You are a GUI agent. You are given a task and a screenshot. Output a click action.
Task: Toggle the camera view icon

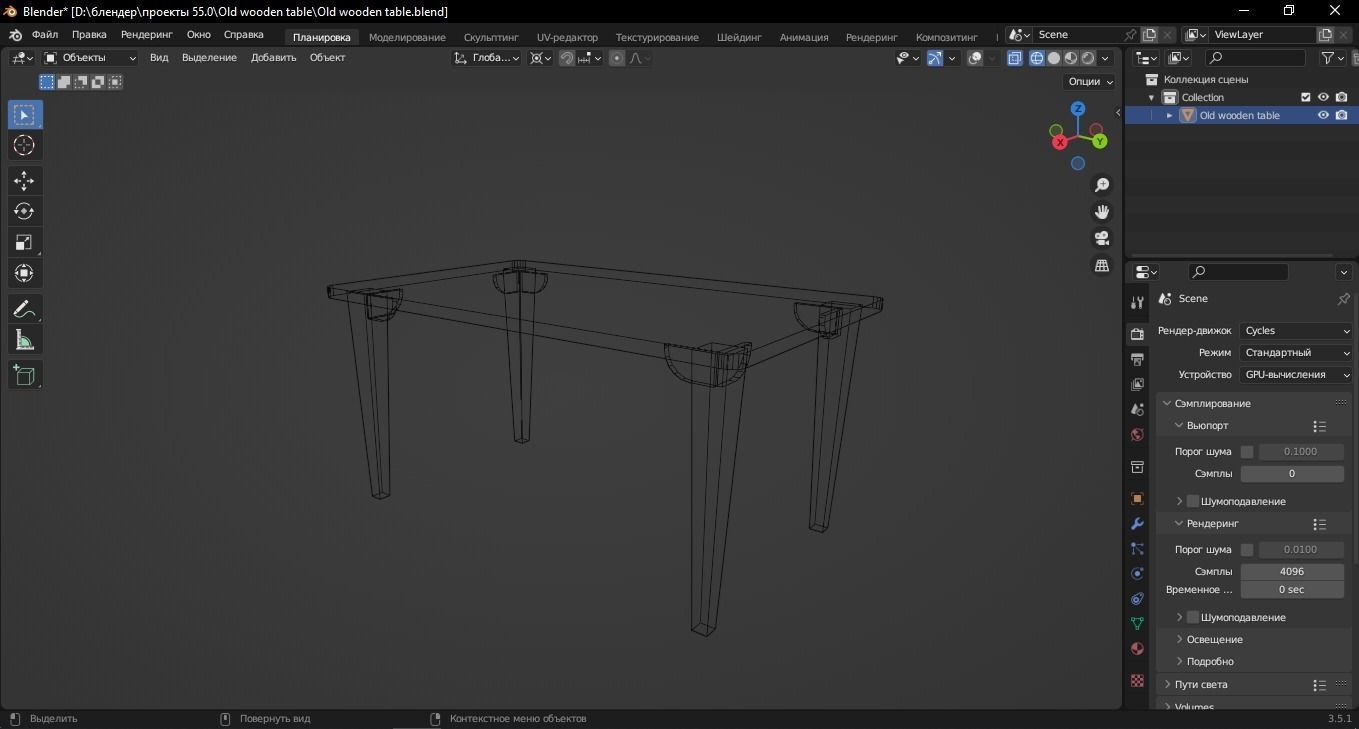1102,238
